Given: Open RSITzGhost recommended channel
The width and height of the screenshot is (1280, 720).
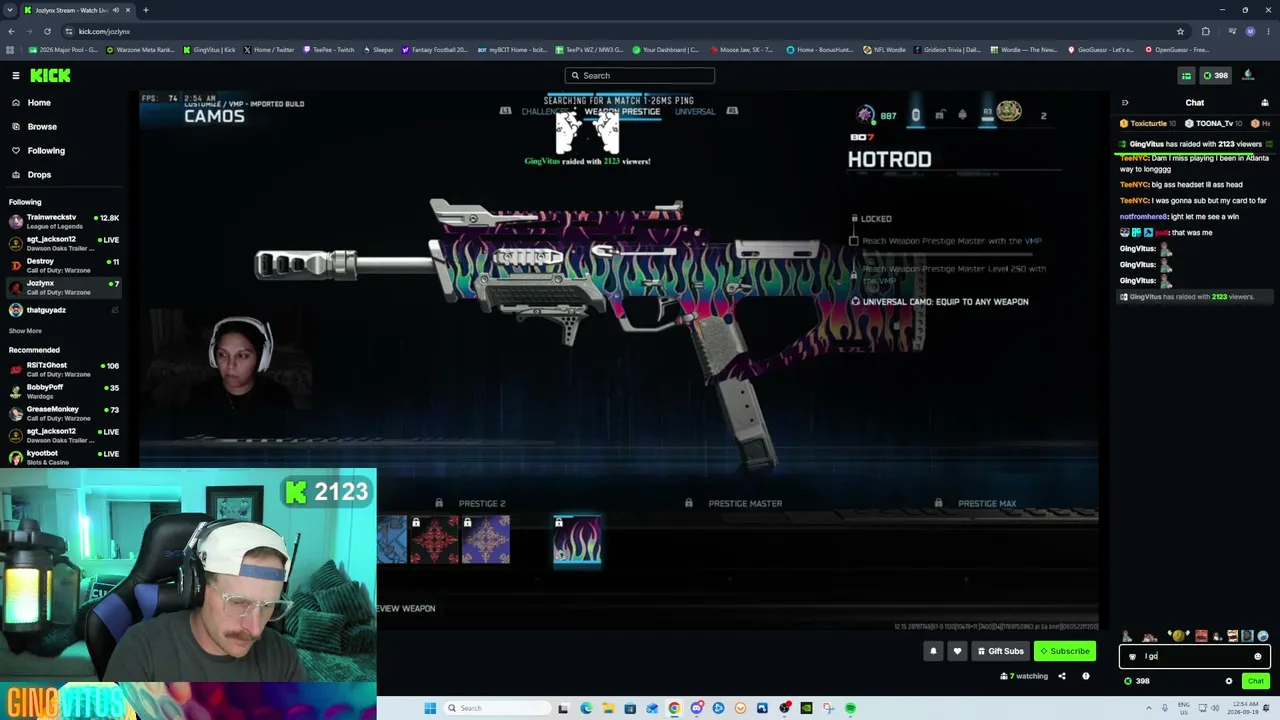Looking at the screenshot, I should pyautogui.click(x=62, y=369).
